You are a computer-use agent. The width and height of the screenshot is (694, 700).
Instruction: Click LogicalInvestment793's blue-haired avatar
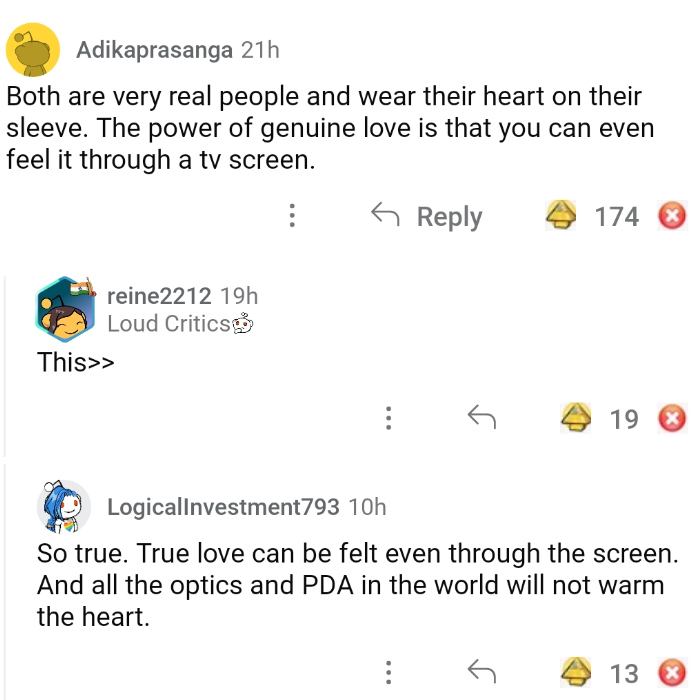[64, 506]
